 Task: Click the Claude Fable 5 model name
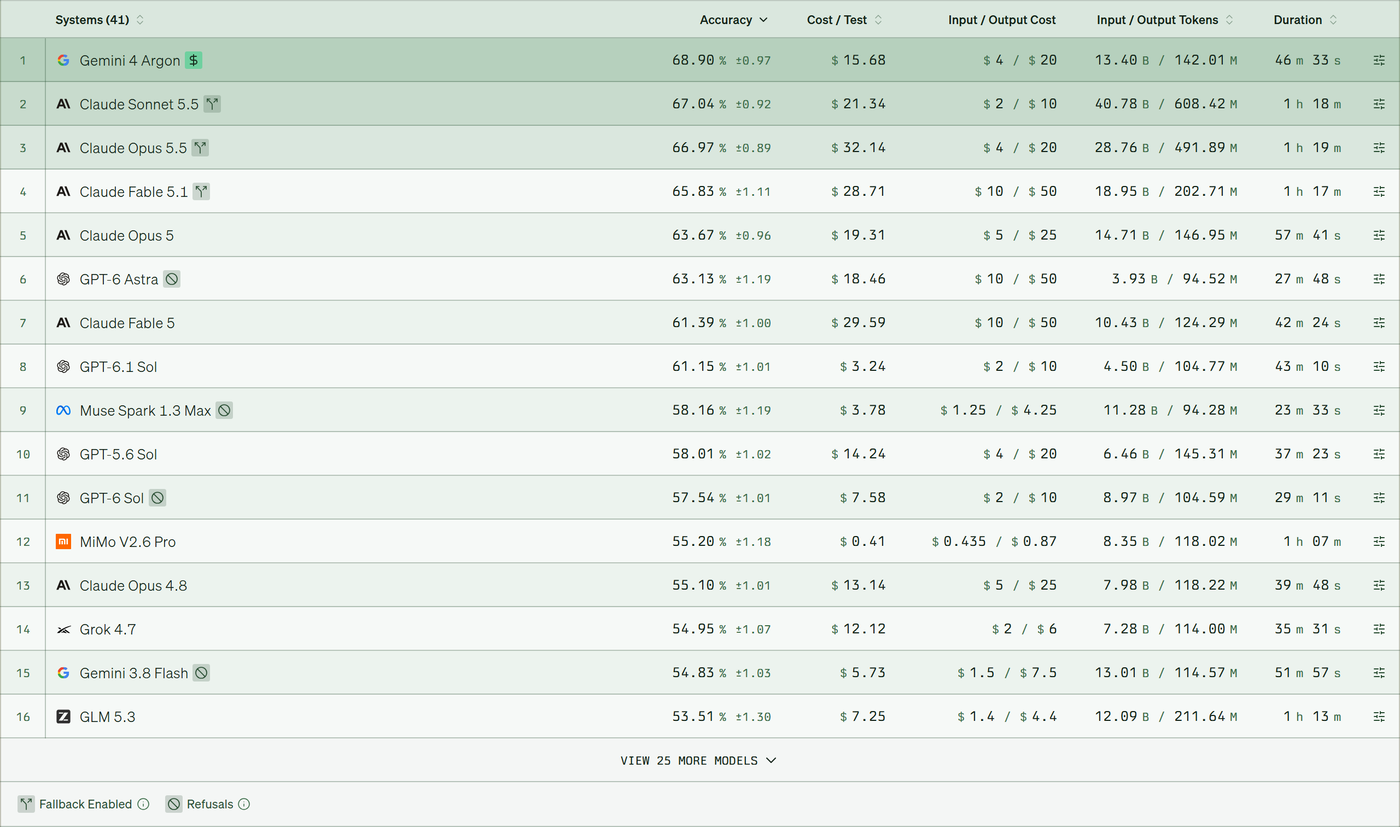(127, 323)
